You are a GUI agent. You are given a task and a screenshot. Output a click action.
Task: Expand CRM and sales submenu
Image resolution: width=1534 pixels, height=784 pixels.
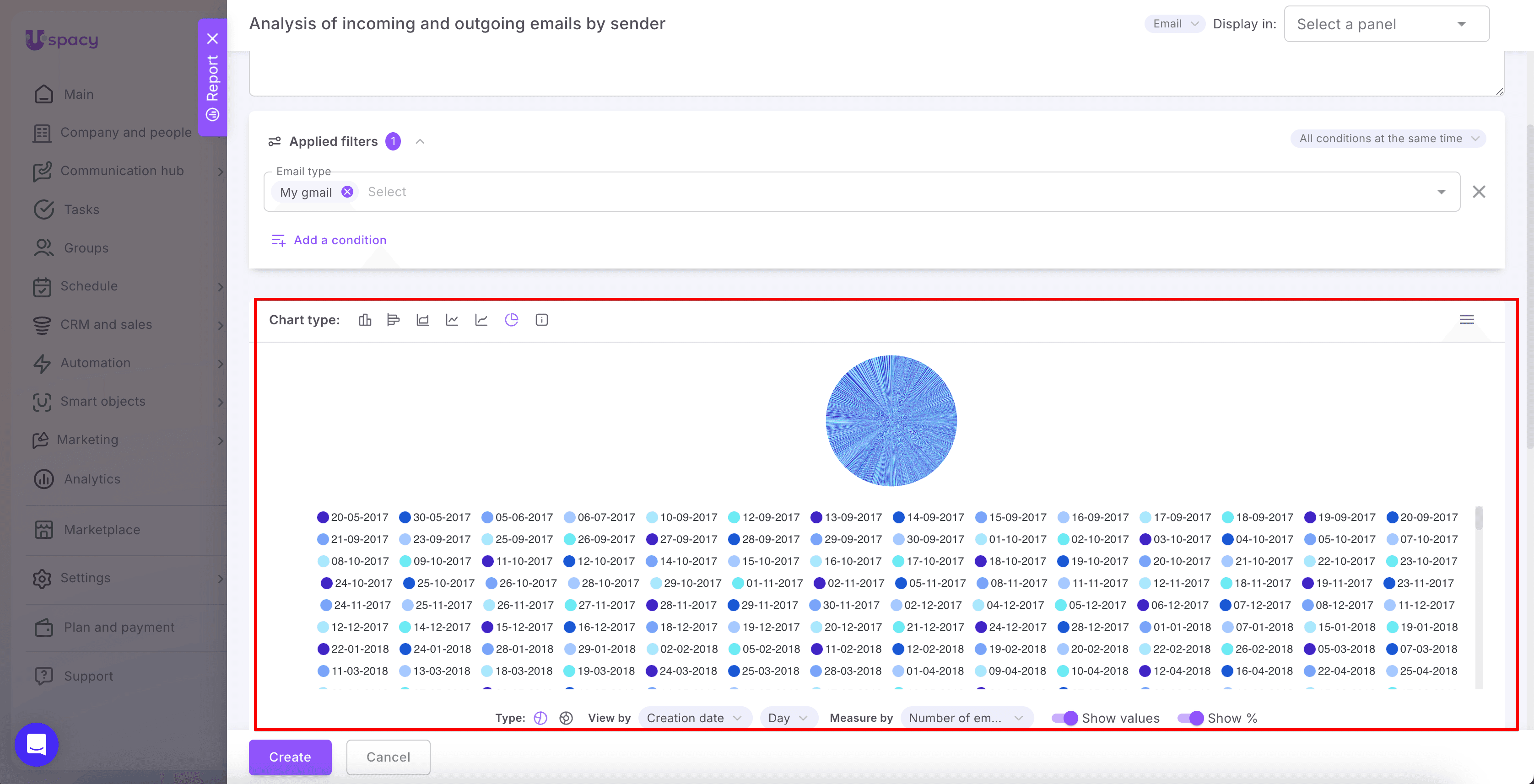pos(220,325)
